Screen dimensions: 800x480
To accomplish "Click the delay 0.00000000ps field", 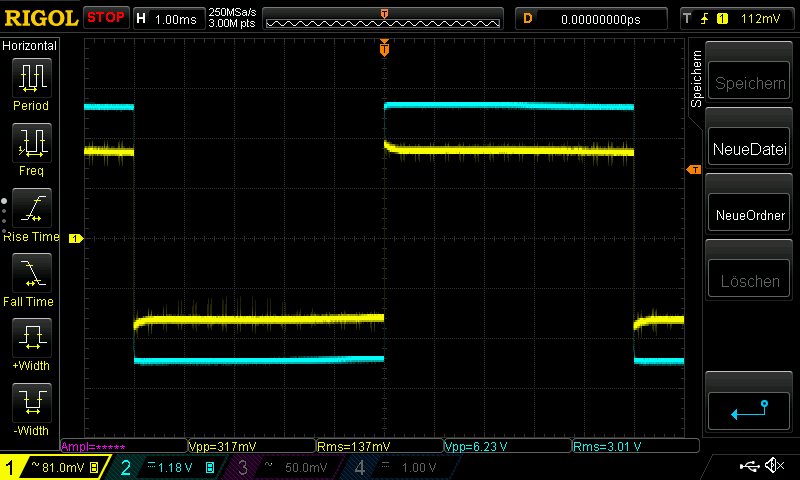I will [591, 19].
